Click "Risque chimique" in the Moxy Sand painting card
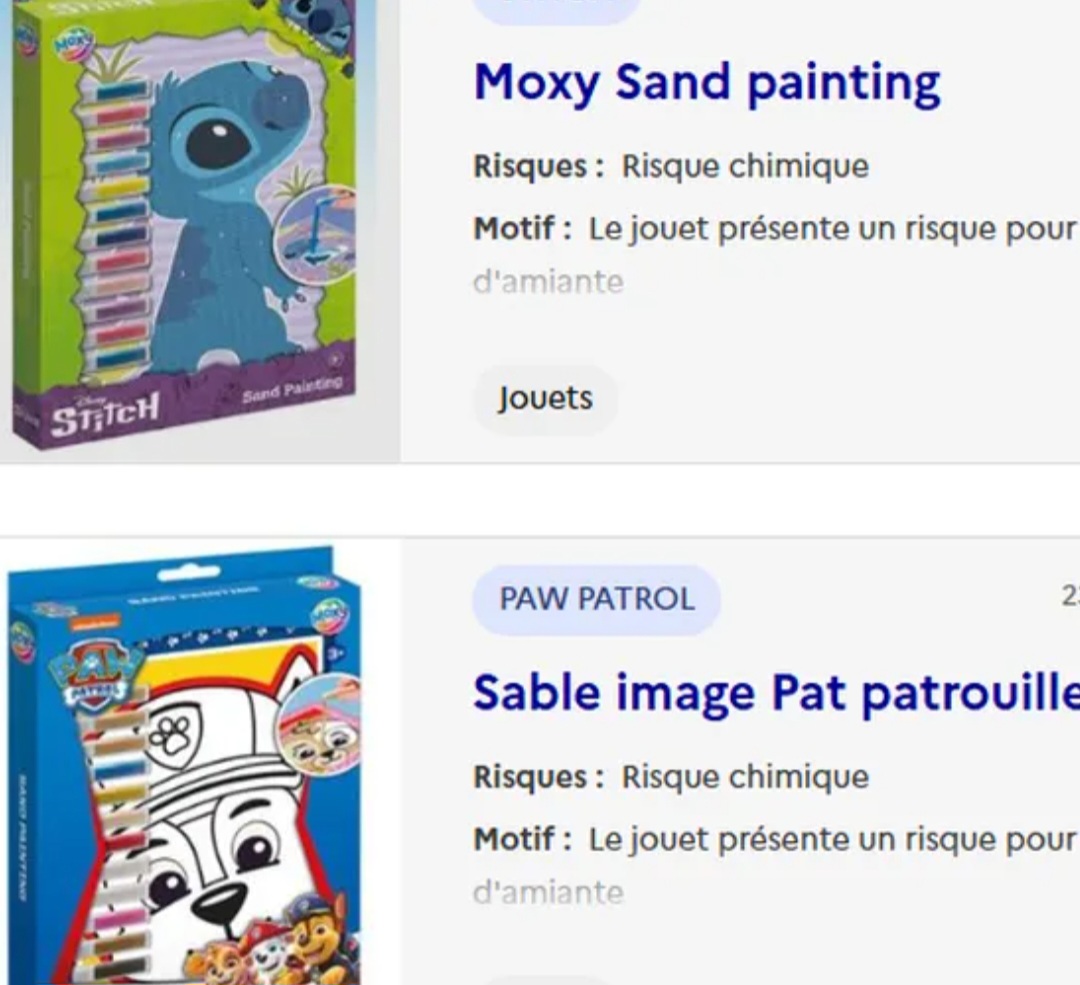Viewport: 1080px width, 985px height. (x=745, y=166)
